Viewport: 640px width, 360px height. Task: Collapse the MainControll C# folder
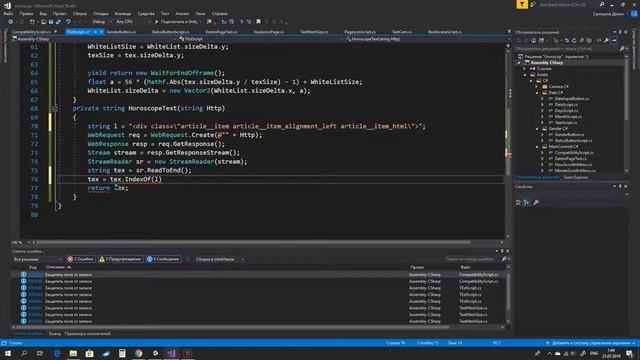(537, 147)
